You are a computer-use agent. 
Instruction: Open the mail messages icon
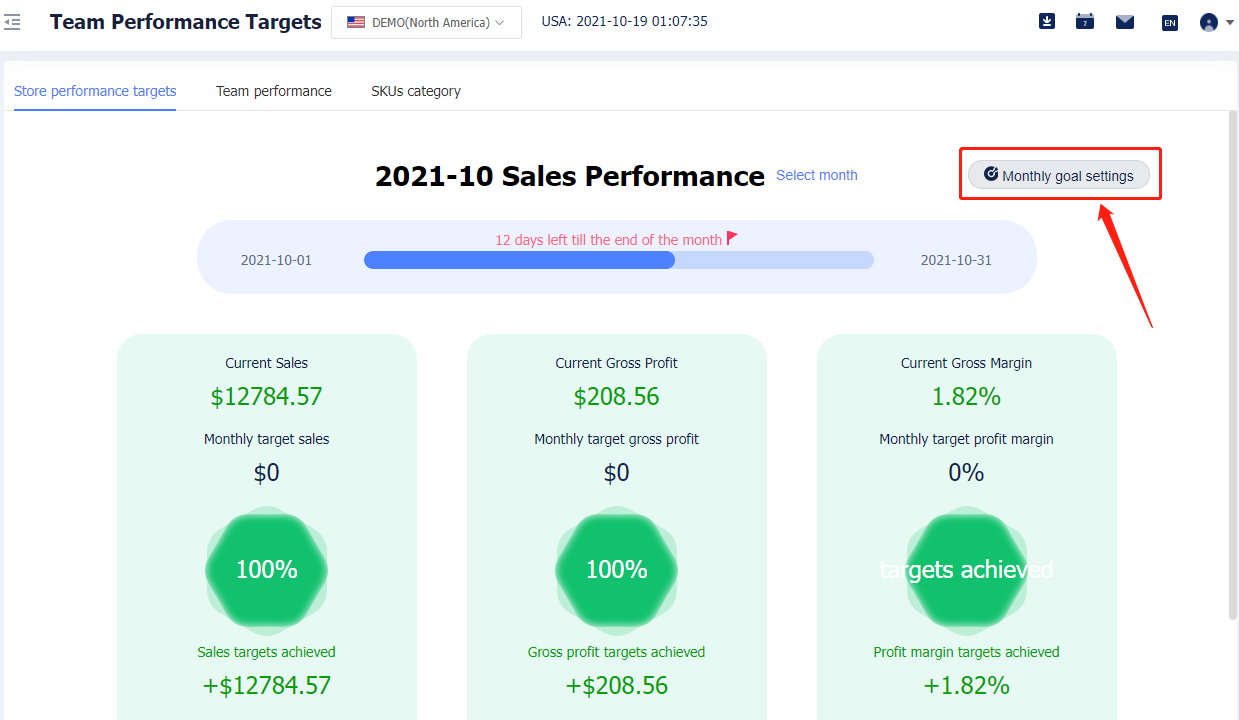[1125, 21]
